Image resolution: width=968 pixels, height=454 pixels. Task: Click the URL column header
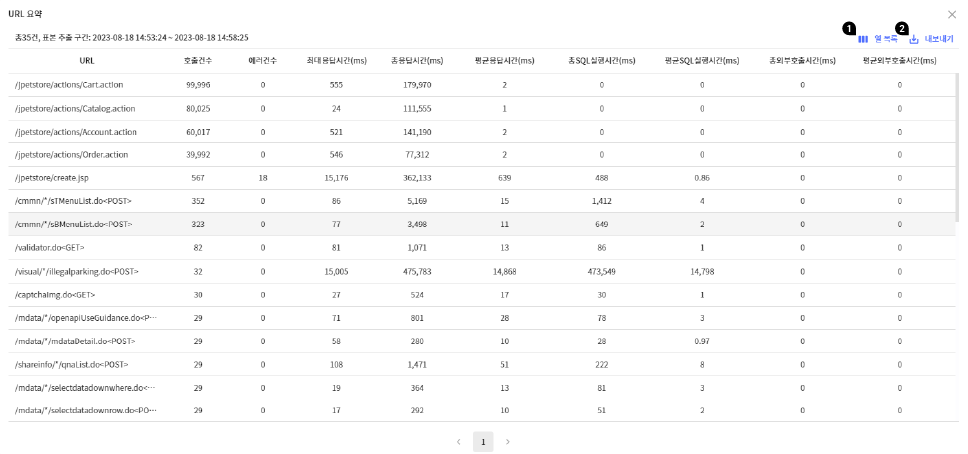point(87,61)
